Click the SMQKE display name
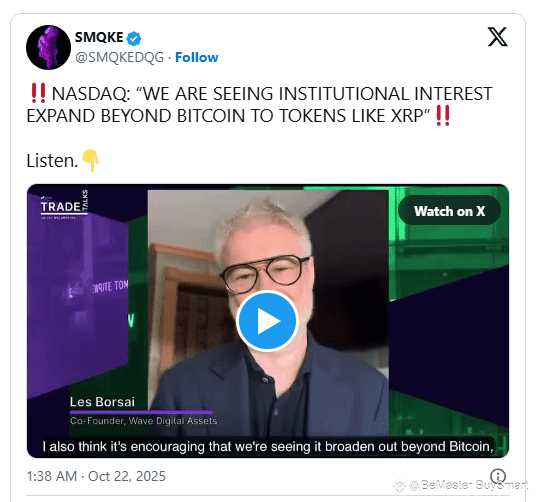Screen dimensions: 536x502 click(x=99, y=37)
